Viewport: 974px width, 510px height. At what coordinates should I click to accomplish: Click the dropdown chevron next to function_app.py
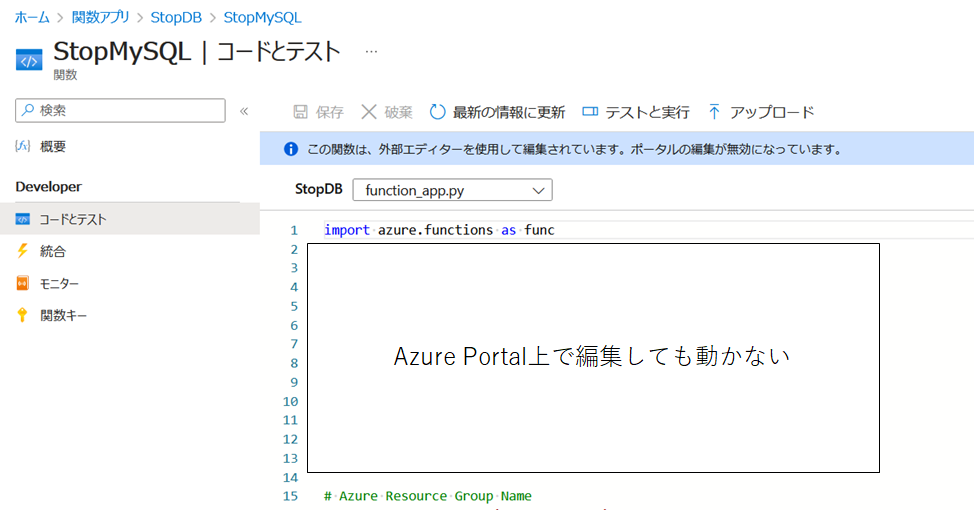538,191
